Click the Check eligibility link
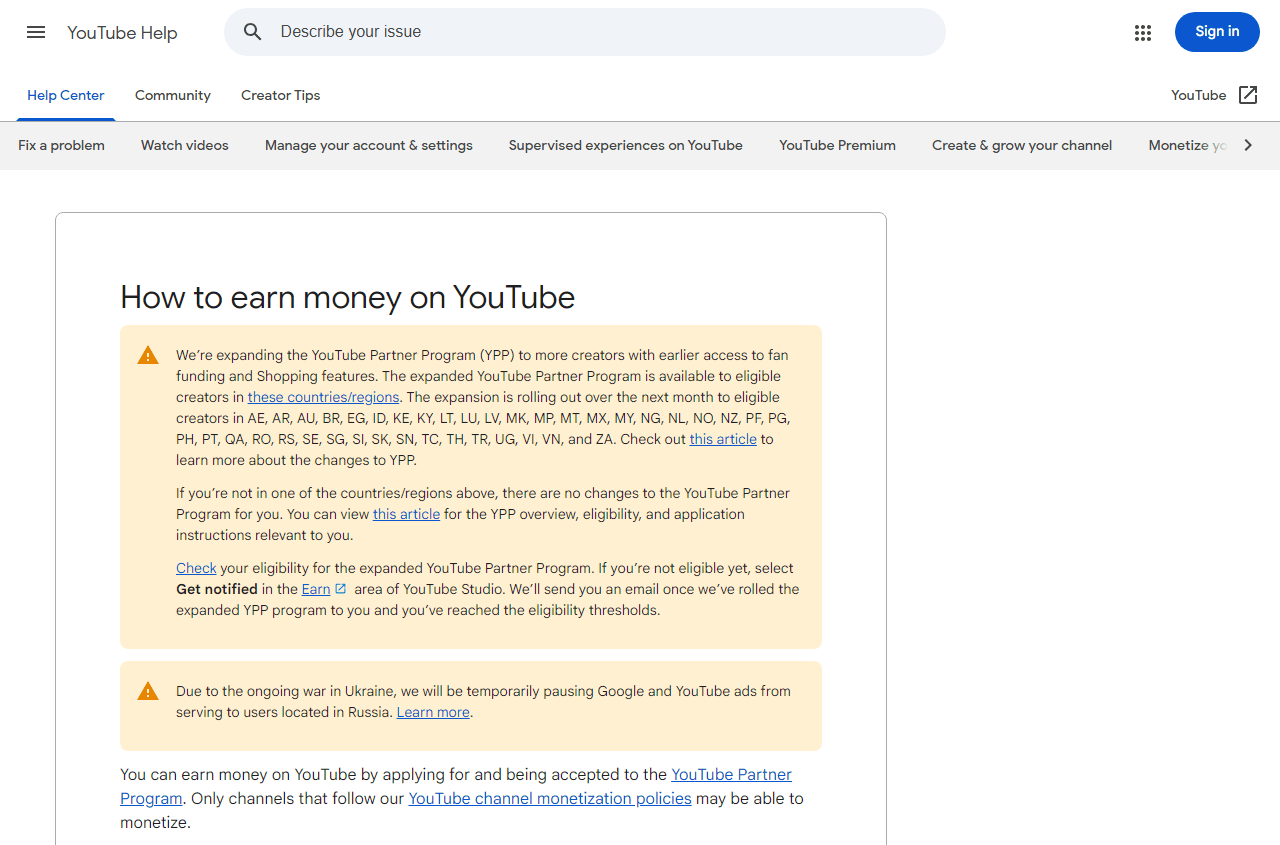The height and width of the screenshot is (845, 1280). point(196,568)
